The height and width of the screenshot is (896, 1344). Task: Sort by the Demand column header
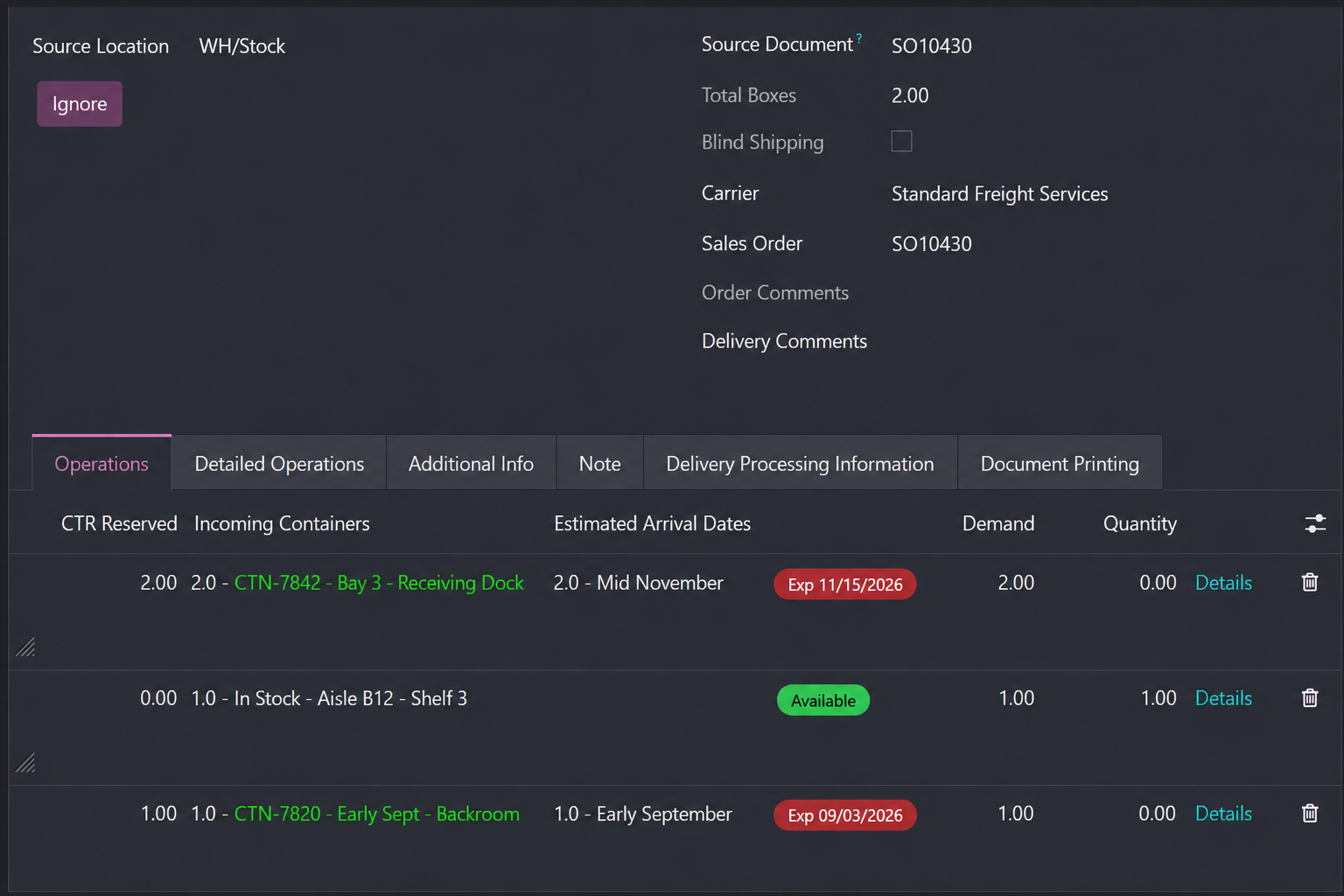point(998,523)
